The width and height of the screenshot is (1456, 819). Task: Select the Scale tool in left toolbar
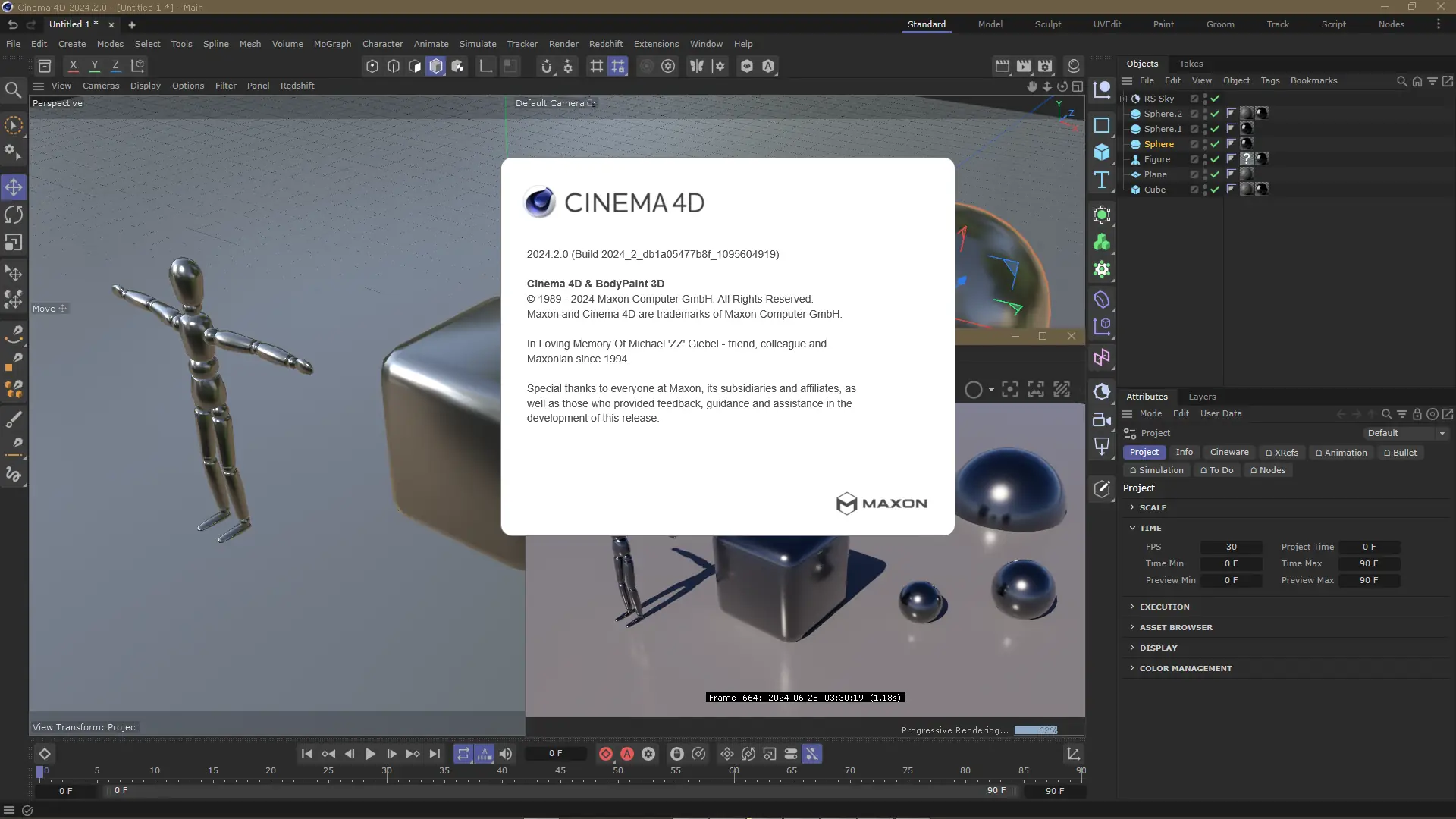point(14,243)
